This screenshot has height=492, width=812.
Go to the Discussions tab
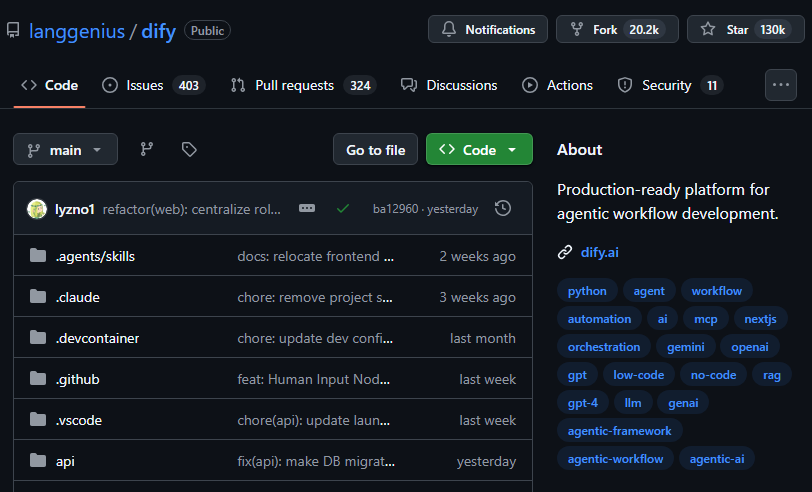coord(449,85)
